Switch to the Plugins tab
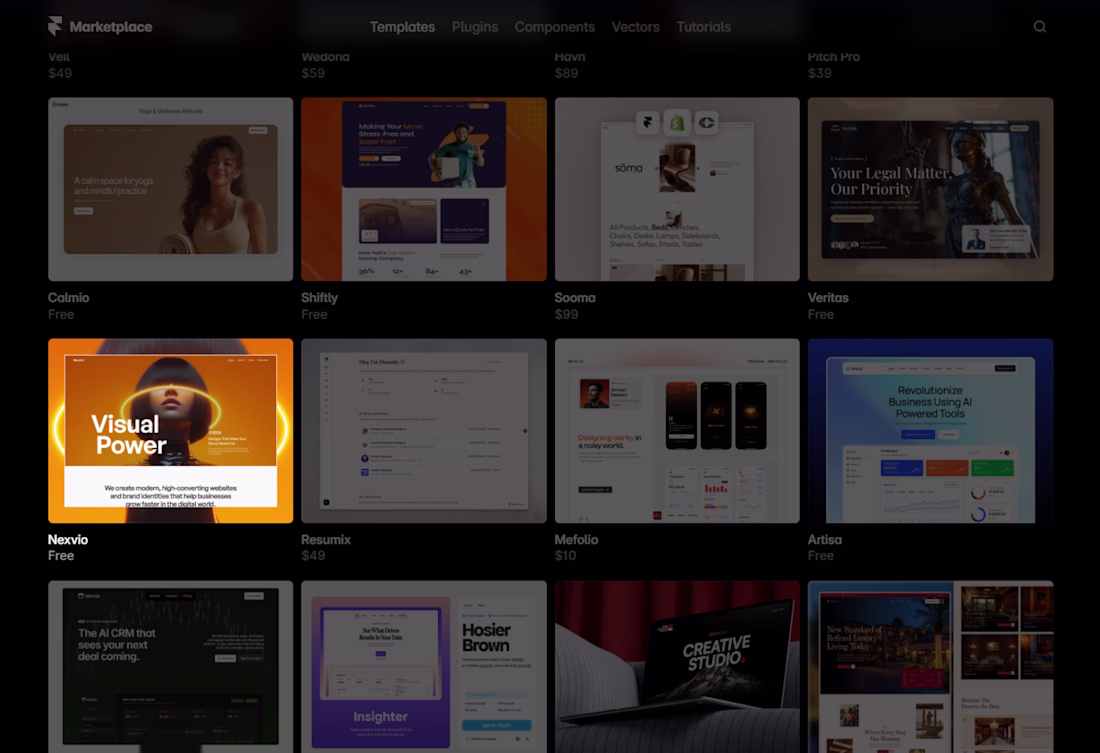1100x753 pixels. 475,27
